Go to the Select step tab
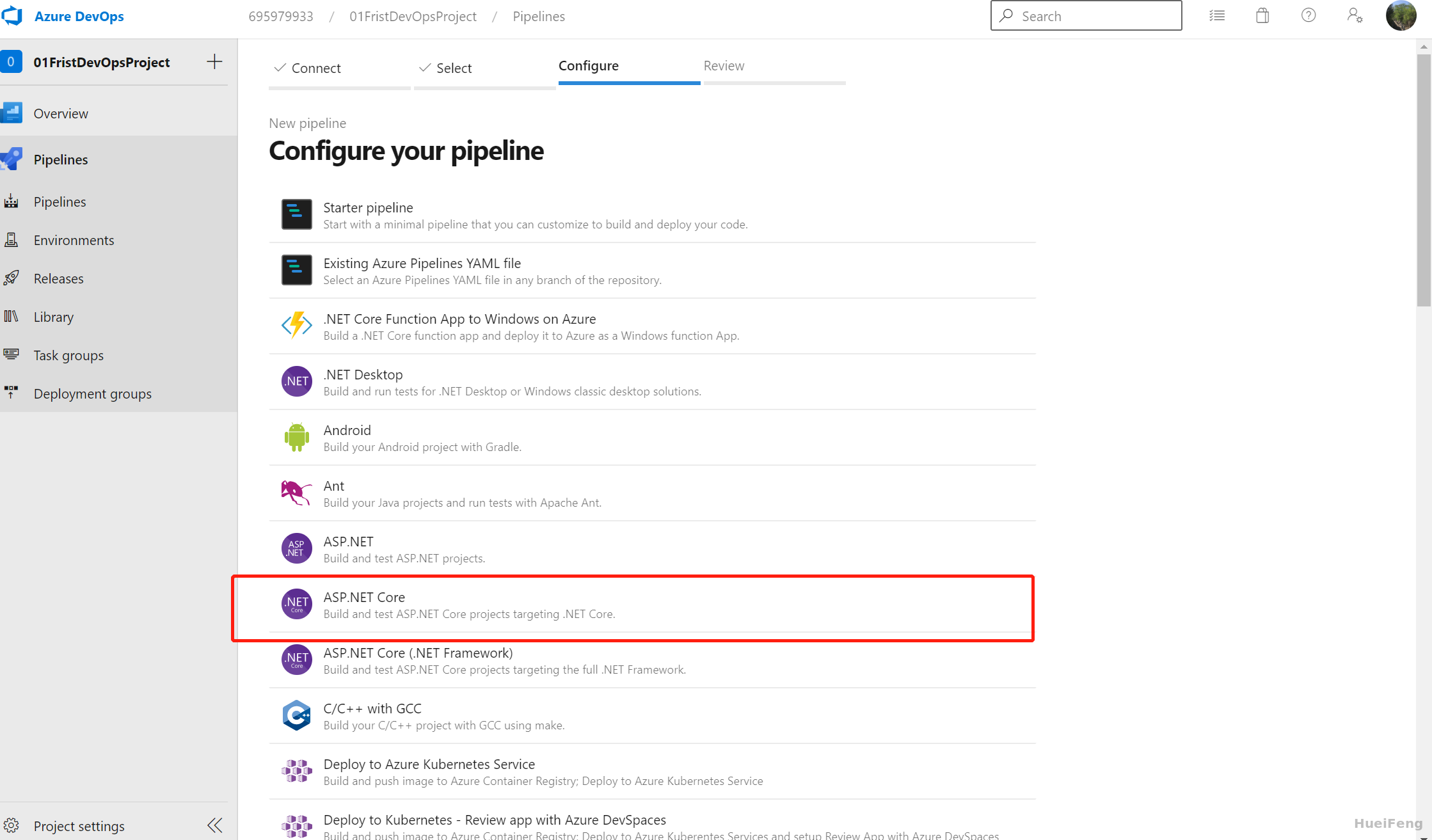 (485, 68)
